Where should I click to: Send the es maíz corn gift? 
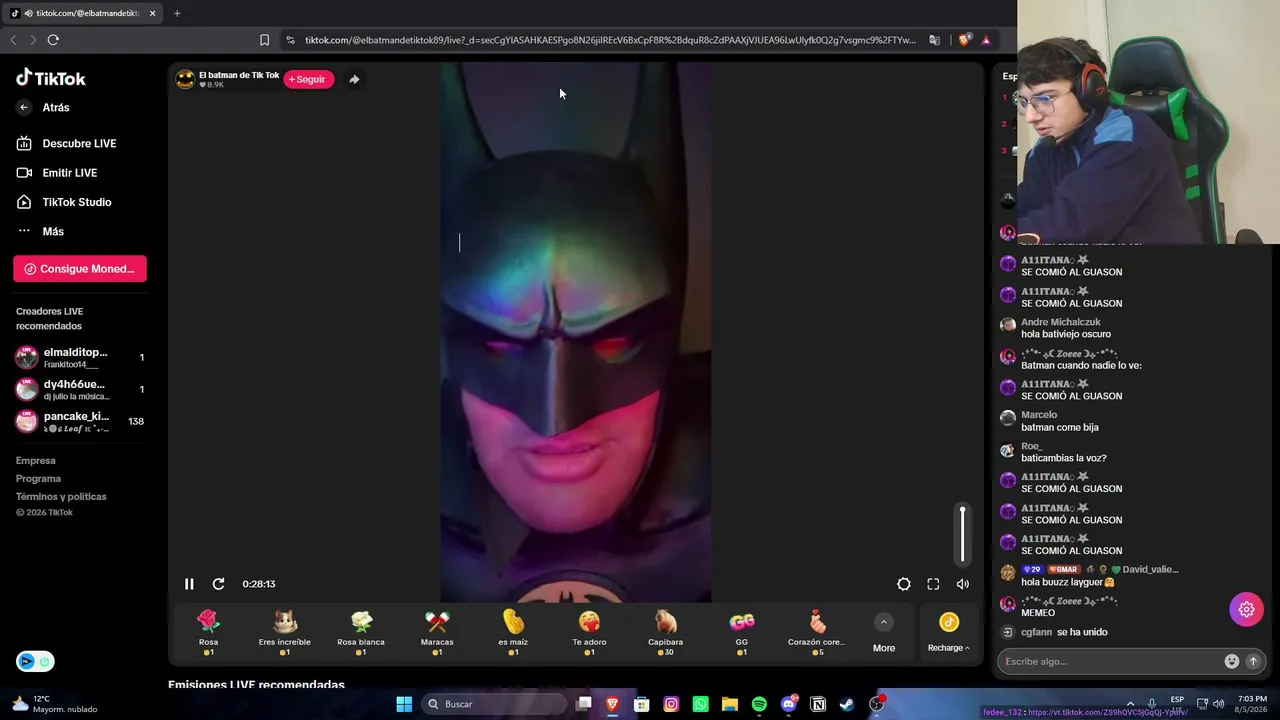(513, 633)
